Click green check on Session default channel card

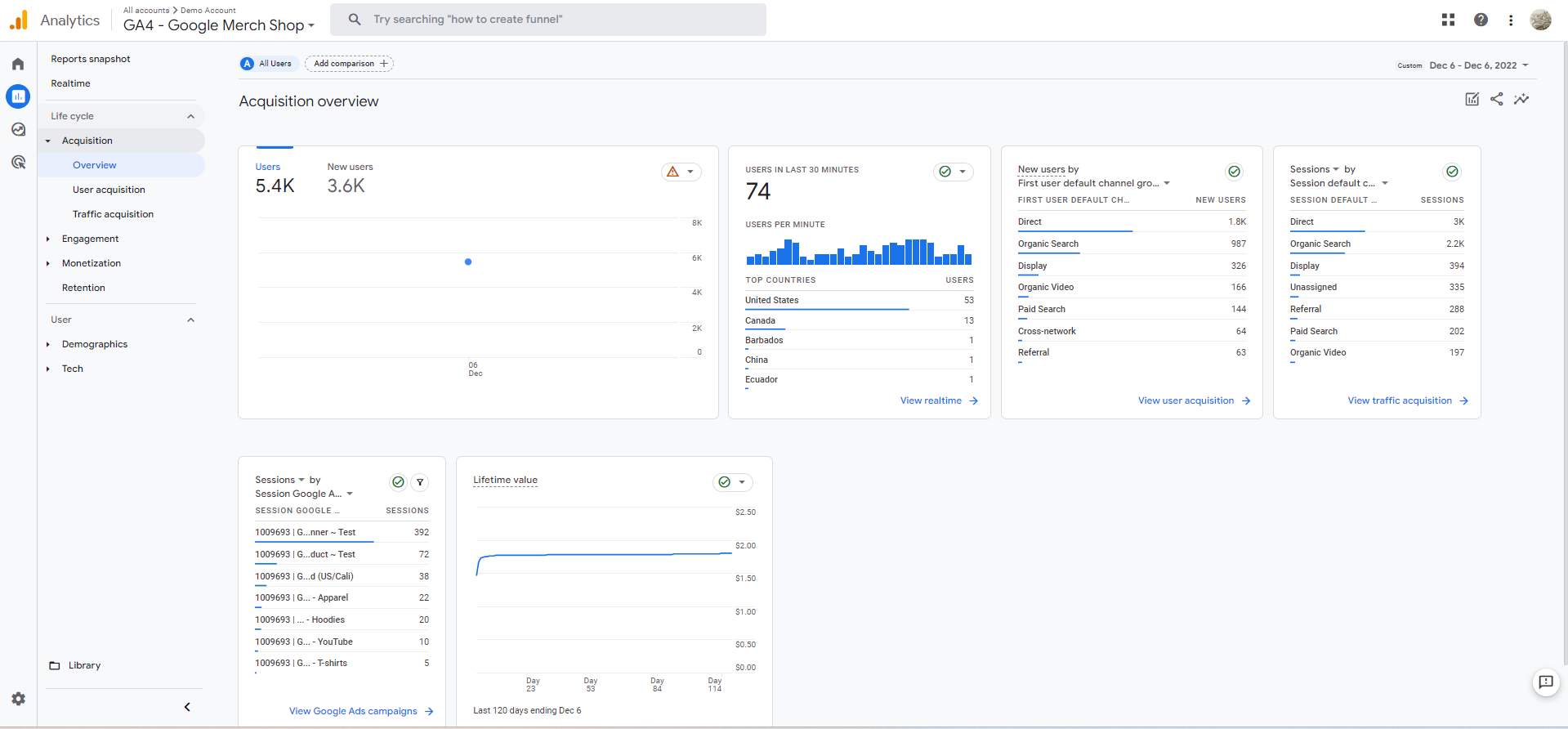click(x=1452, y=172)
